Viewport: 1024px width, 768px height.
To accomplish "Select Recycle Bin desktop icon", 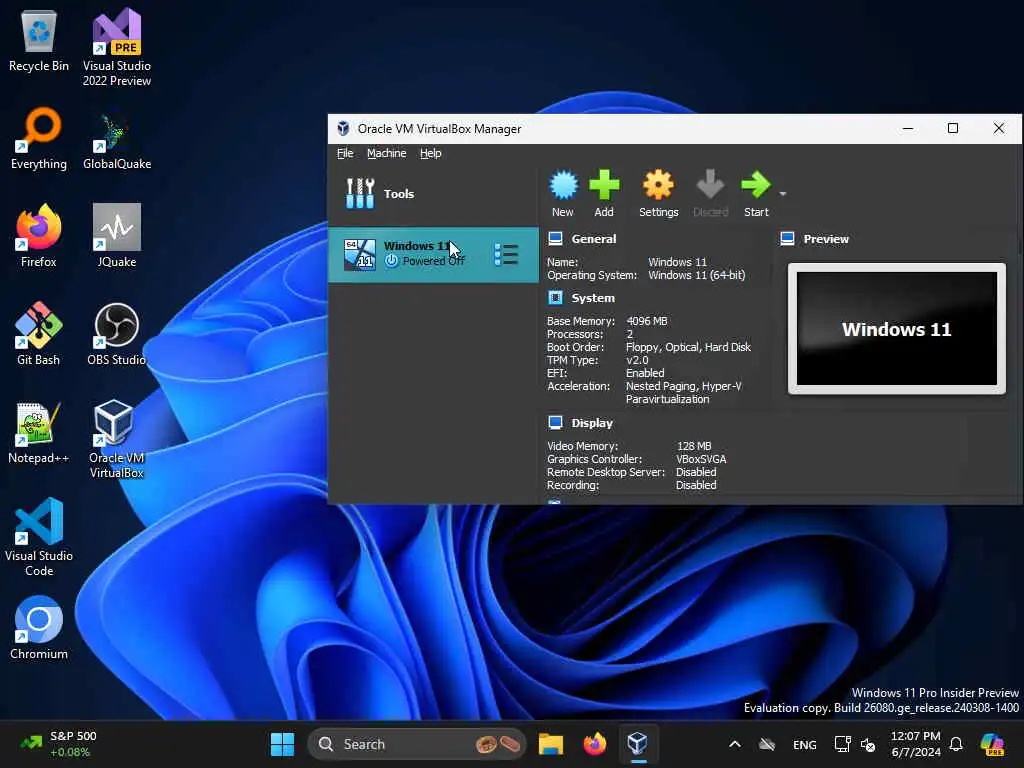I will click(x=39, y=40).
